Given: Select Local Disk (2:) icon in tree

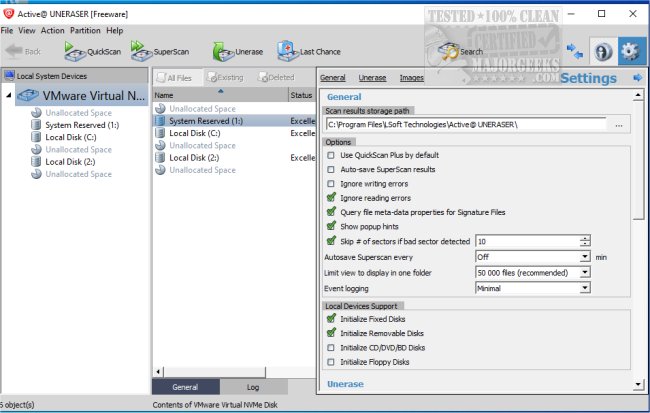Looking at the screenshot, I should pyautogui.click(x=36, y=162).
